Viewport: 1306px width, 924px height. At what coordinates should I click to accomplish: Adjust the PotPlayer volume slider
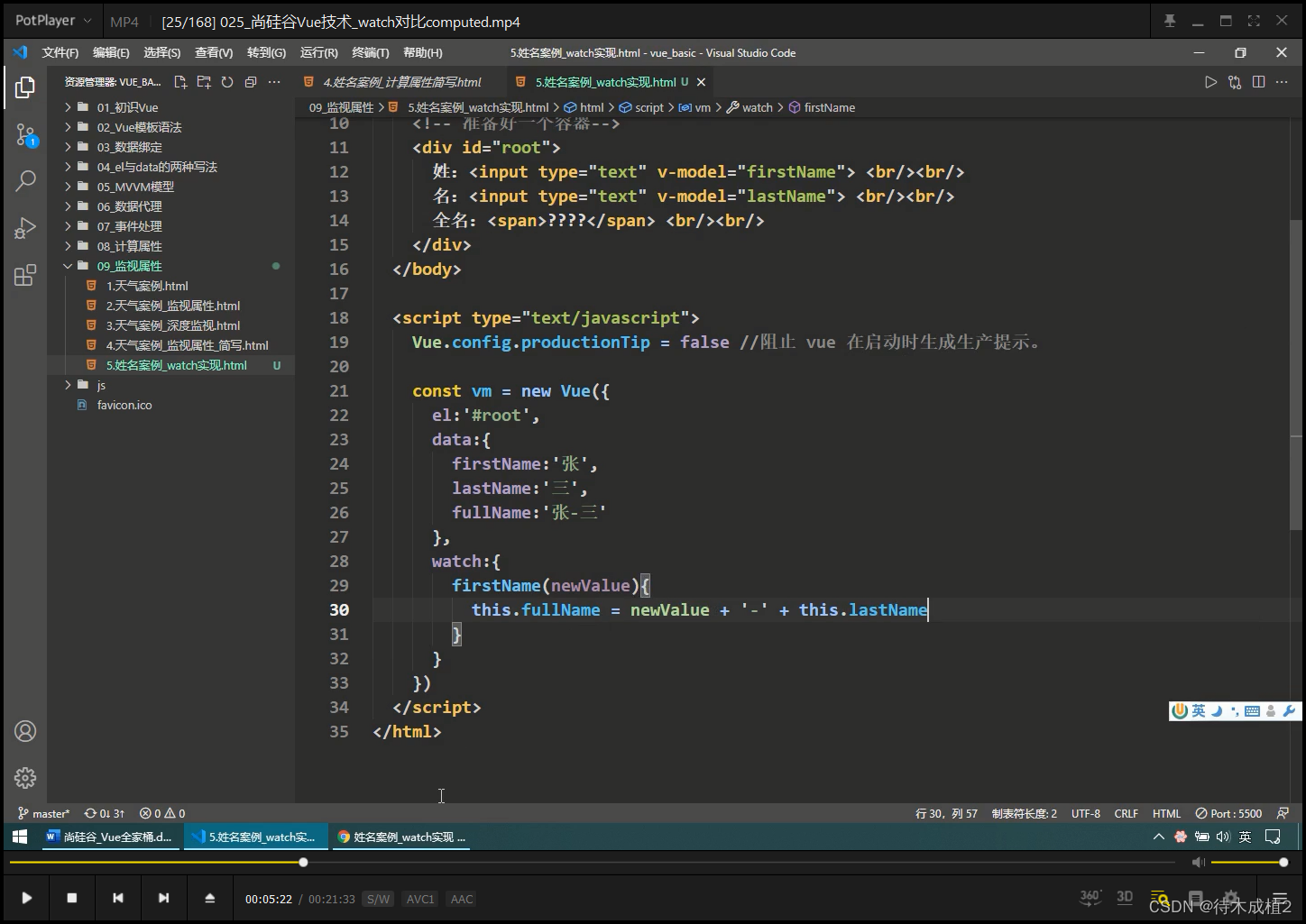[1248, 863]
